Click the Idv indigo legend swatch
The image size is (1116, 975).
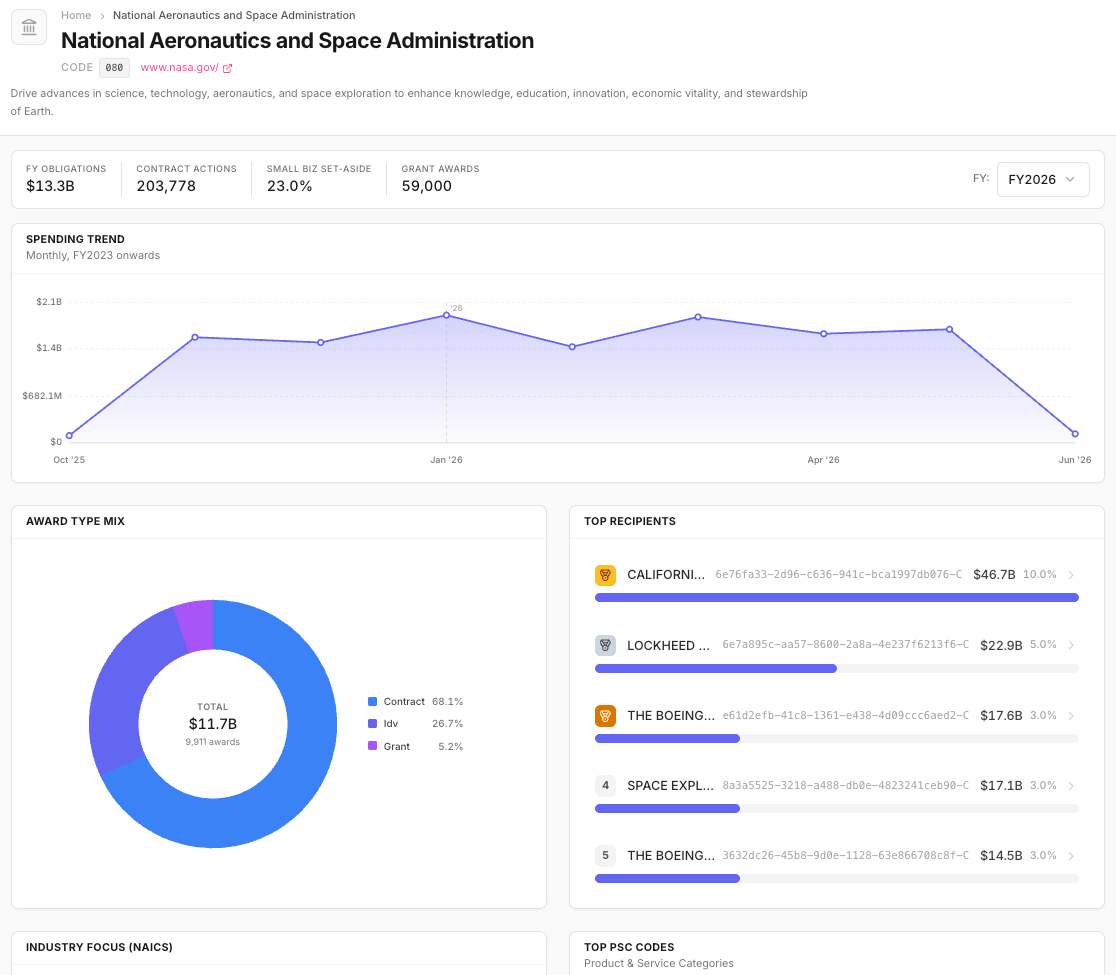click(x=372, y=724)
